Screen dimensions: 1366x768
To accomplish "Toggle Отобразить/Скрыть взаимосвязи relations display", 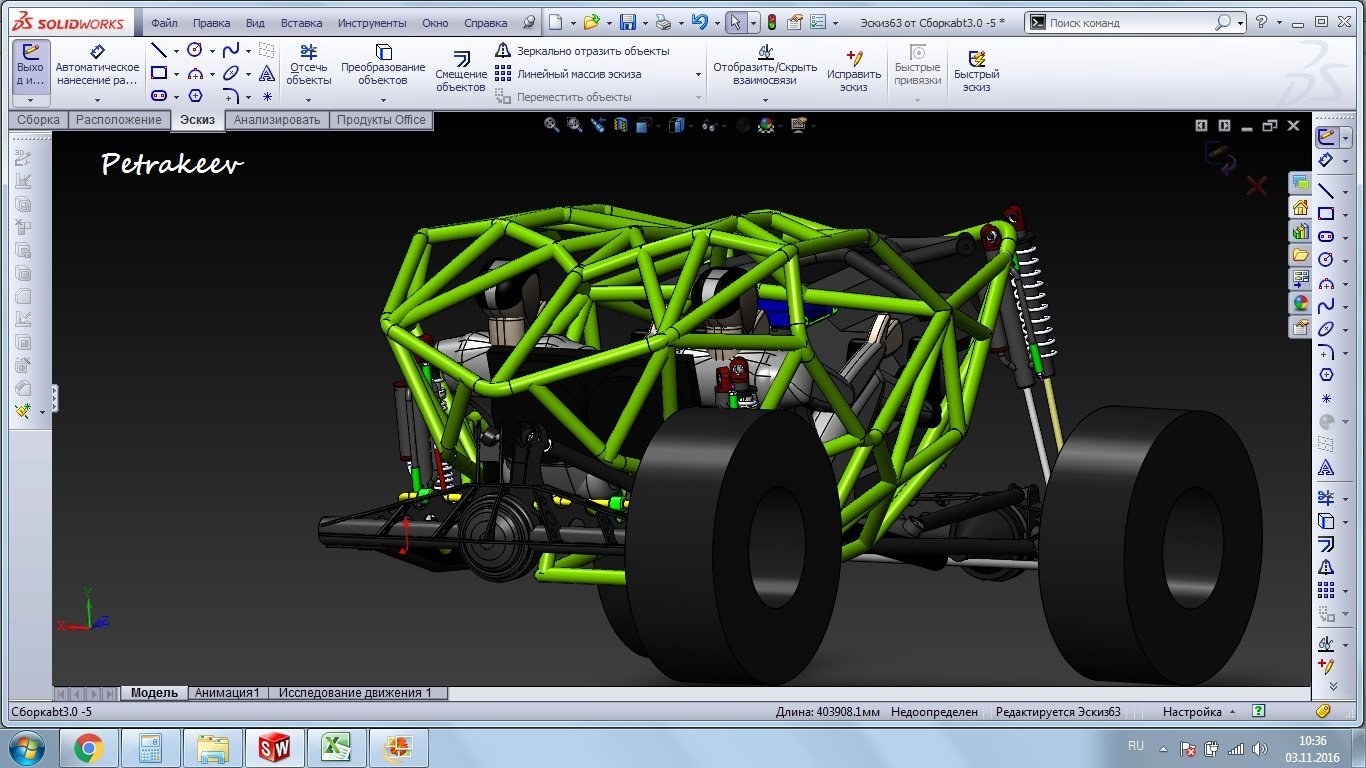I will coord(765,65).
